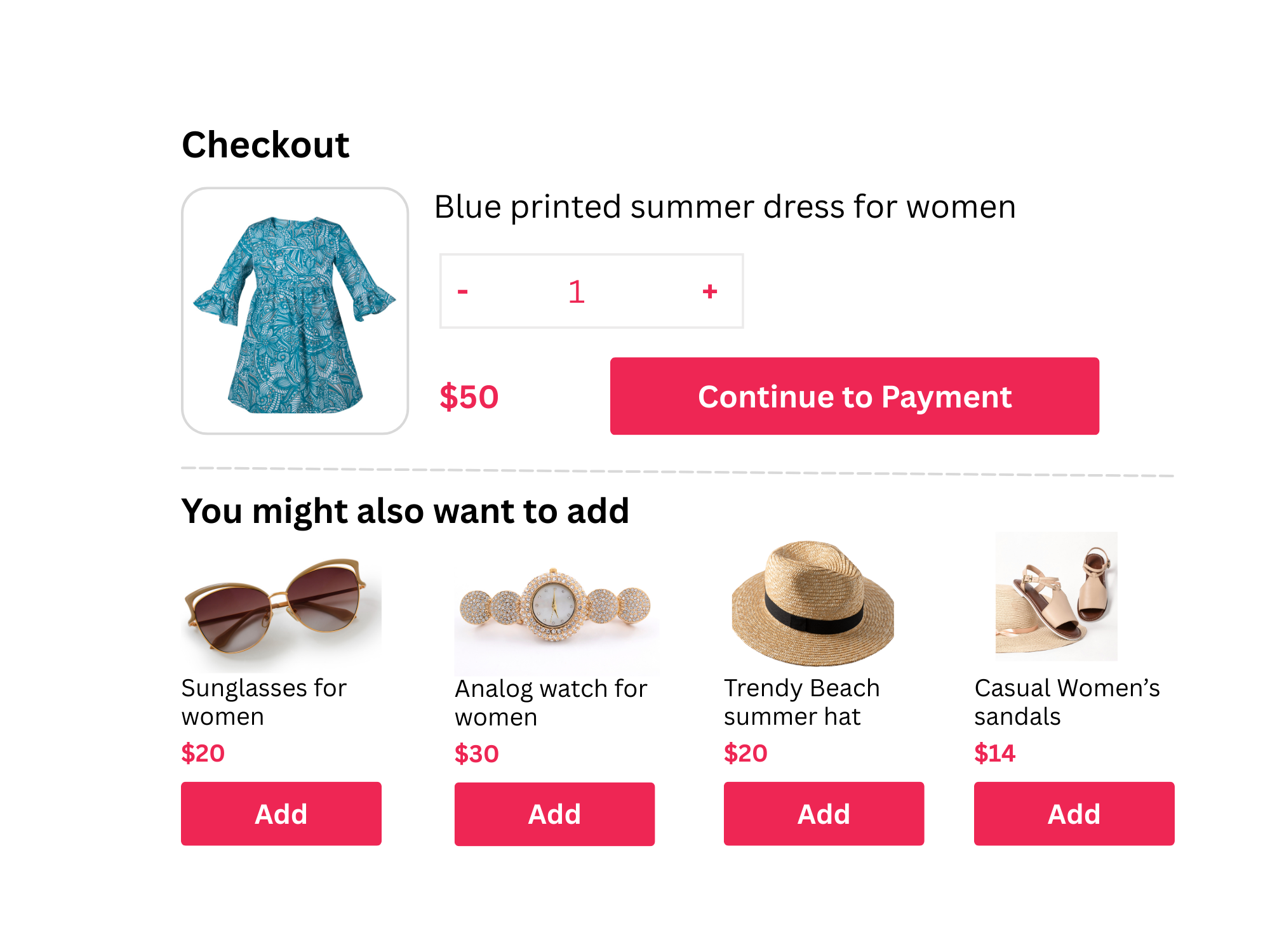The image size is (1270, 952).
Task: Open the blue summer dress thumbnail
Action: coord(295,311)
